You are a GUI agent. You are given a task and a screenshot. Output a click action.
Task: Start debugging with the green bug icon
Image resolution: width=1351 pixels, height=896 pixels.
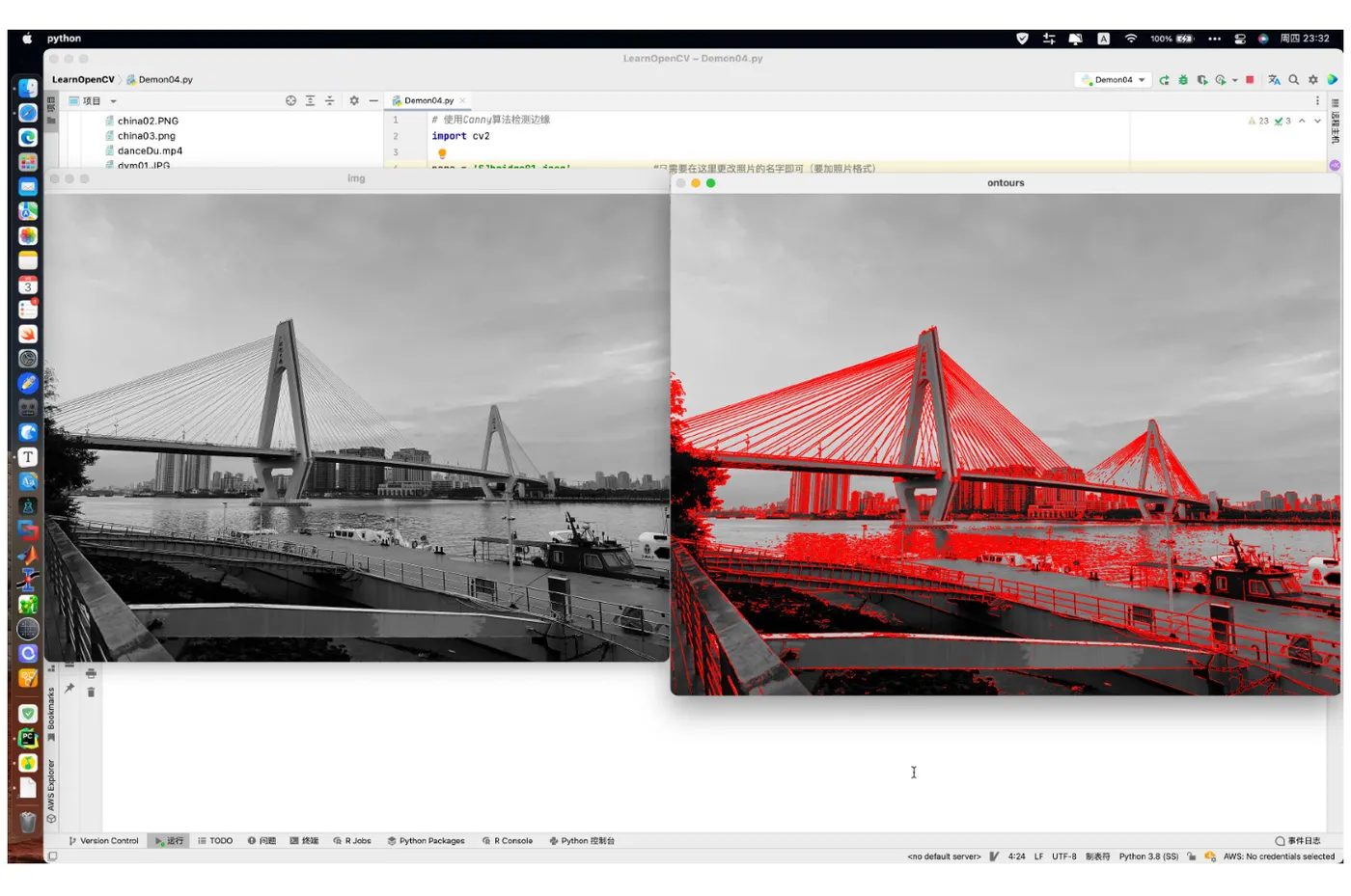pos(1183,80)
